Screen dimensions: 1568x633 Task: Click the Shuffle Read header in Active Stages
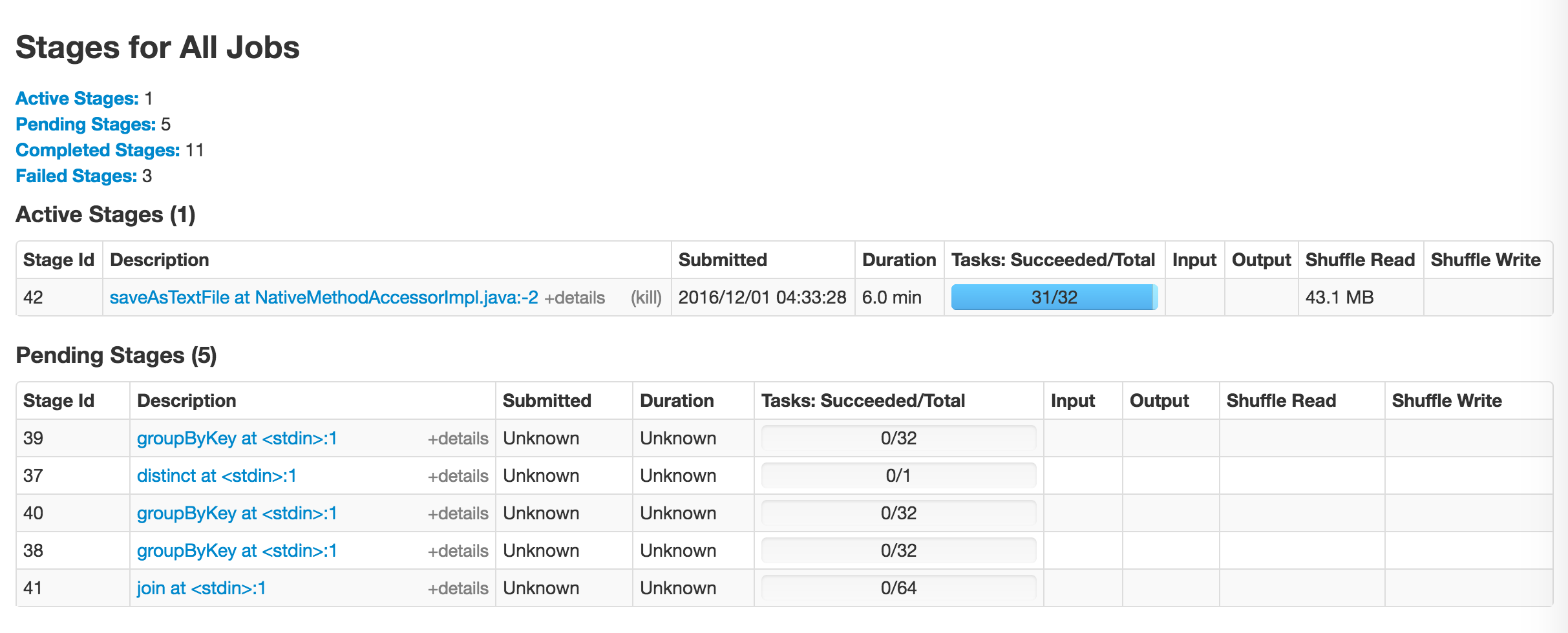tap(1360, 260)
